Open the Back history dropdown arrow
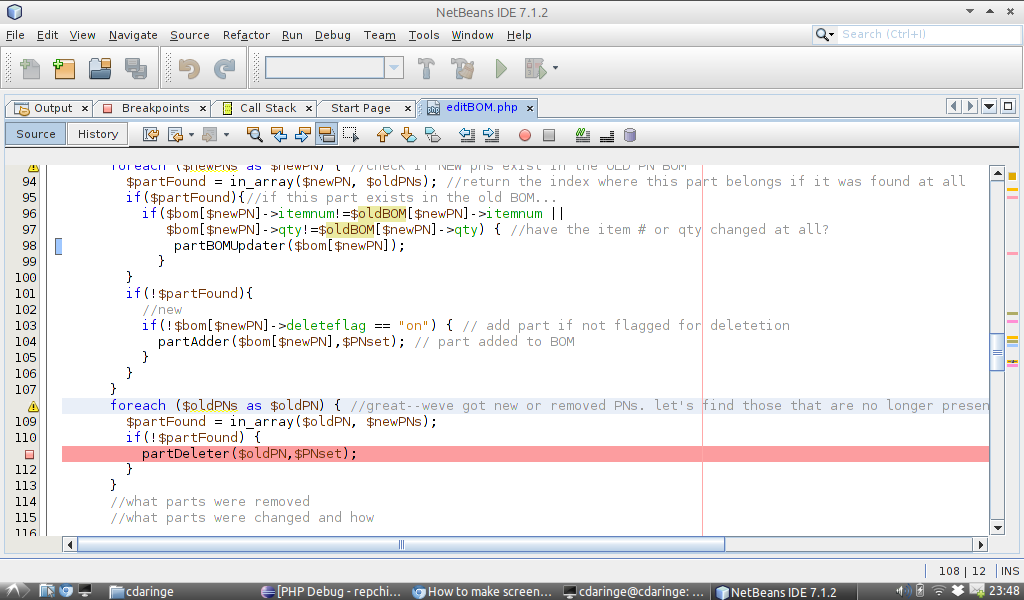Image resolution: width=1024 pixels, height=600 pixels. click(191, 135)
